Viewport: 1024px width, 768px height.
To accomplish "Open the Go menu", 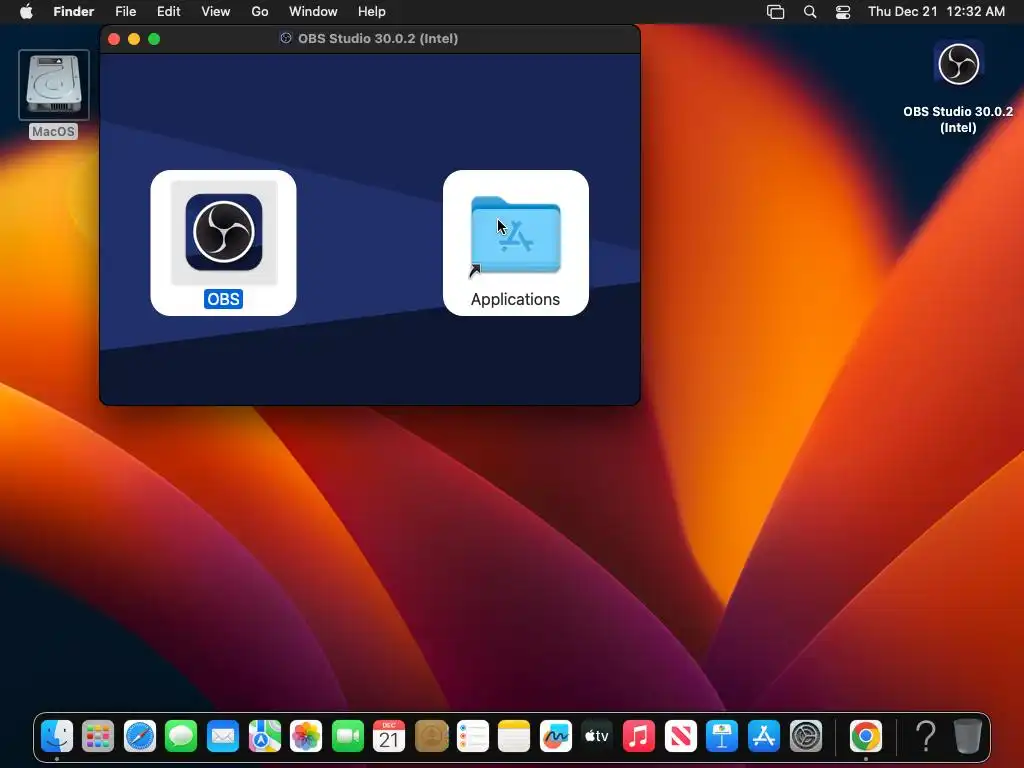I will coord(260,12).
